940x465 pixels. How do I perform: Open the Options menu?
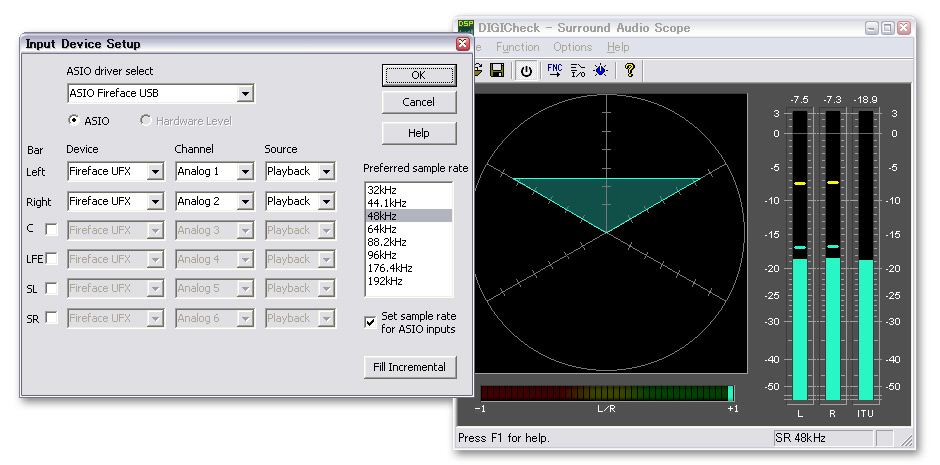click(572, 47)
